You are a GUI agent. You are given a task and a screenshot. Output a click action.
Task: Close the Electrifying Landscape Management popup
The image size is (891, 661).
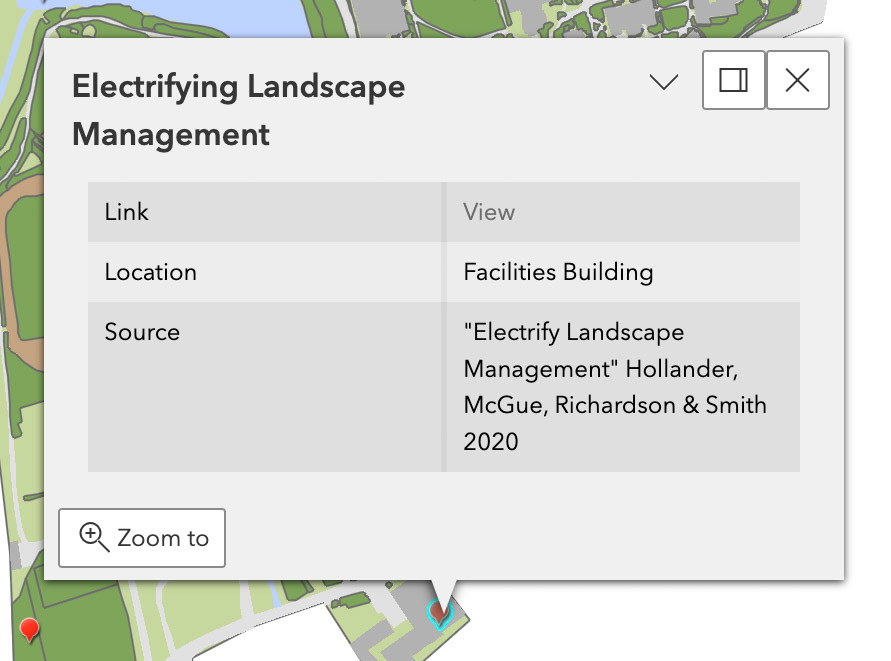(798, 80)
